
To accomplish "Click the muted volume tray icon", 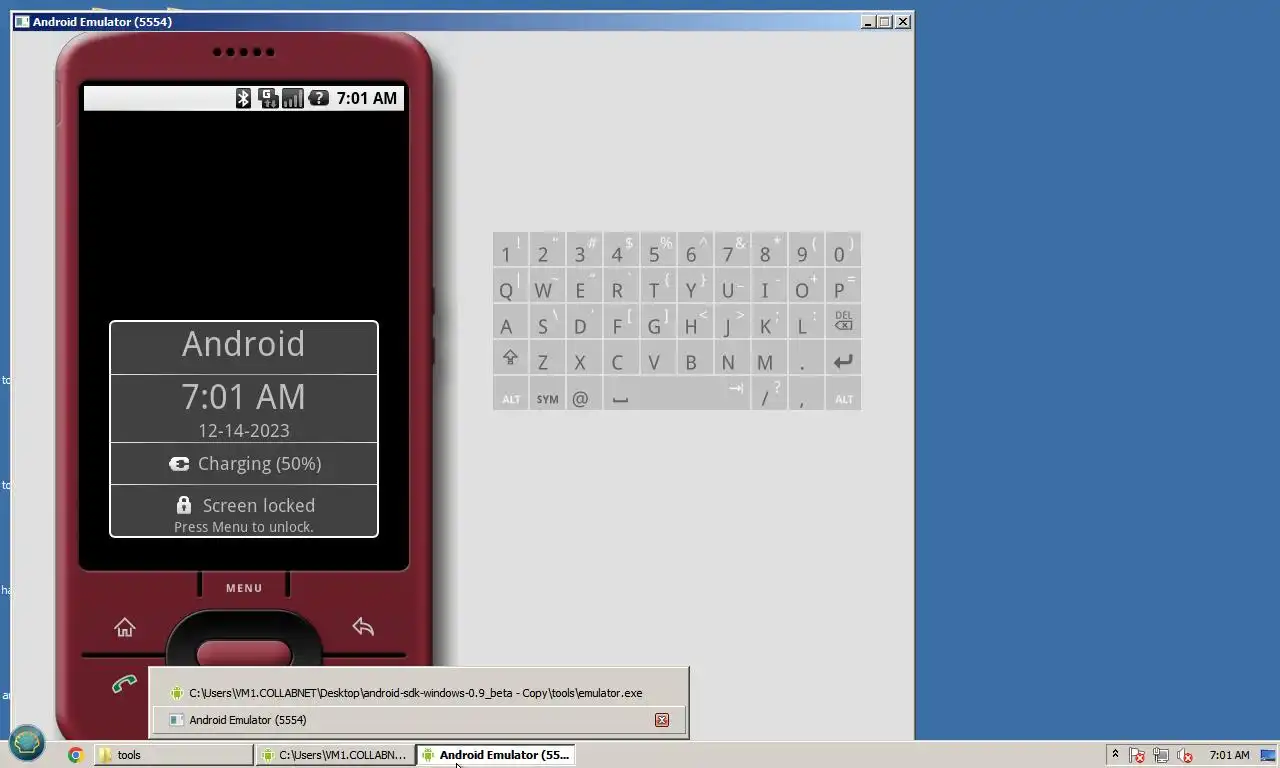I will coord(1185,755).
